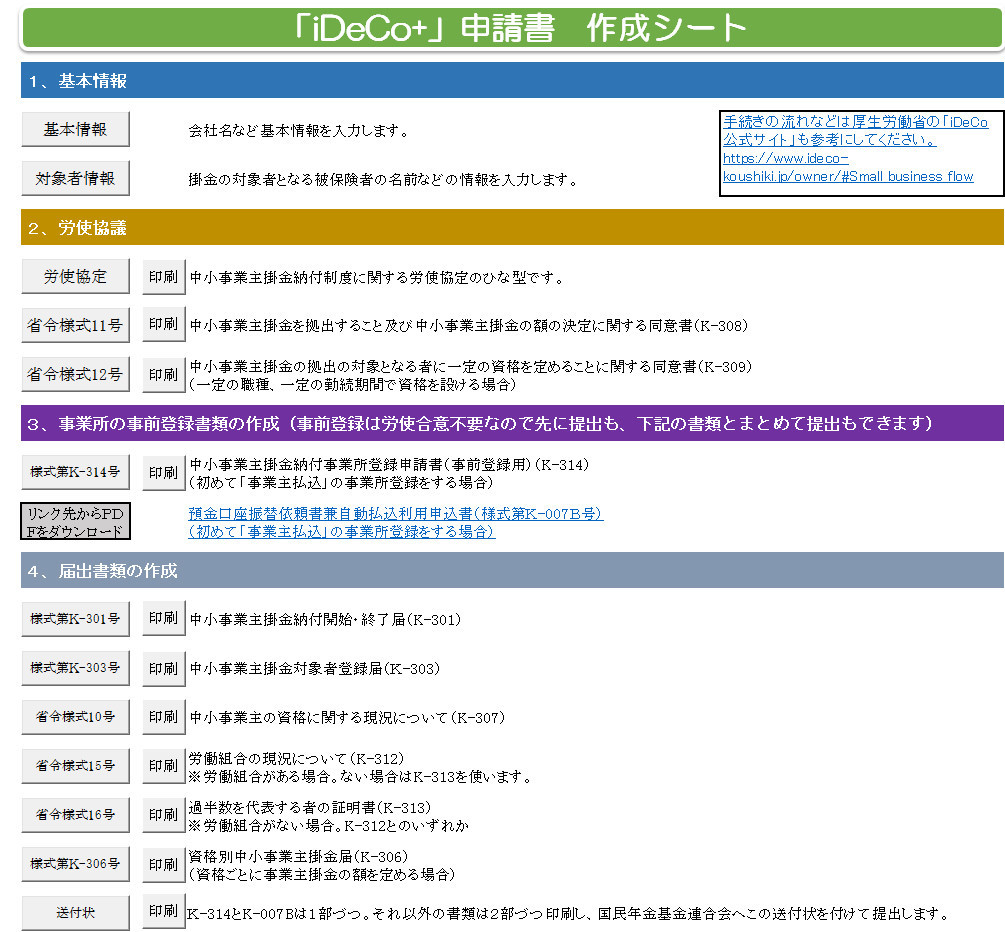Open the 省令様式16号 form
The width and height of the screenshot is (1005, 932).
click(76, 815)
